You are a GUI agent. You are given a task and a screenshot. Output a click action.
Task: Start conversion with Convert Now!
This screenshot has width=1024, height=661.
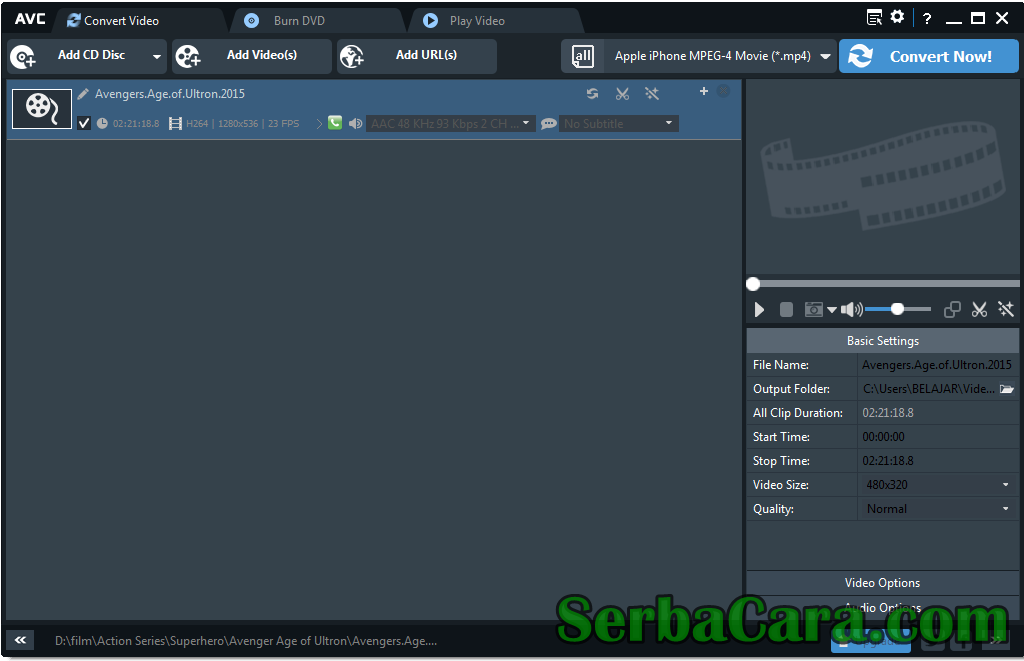tap(928, 56)
